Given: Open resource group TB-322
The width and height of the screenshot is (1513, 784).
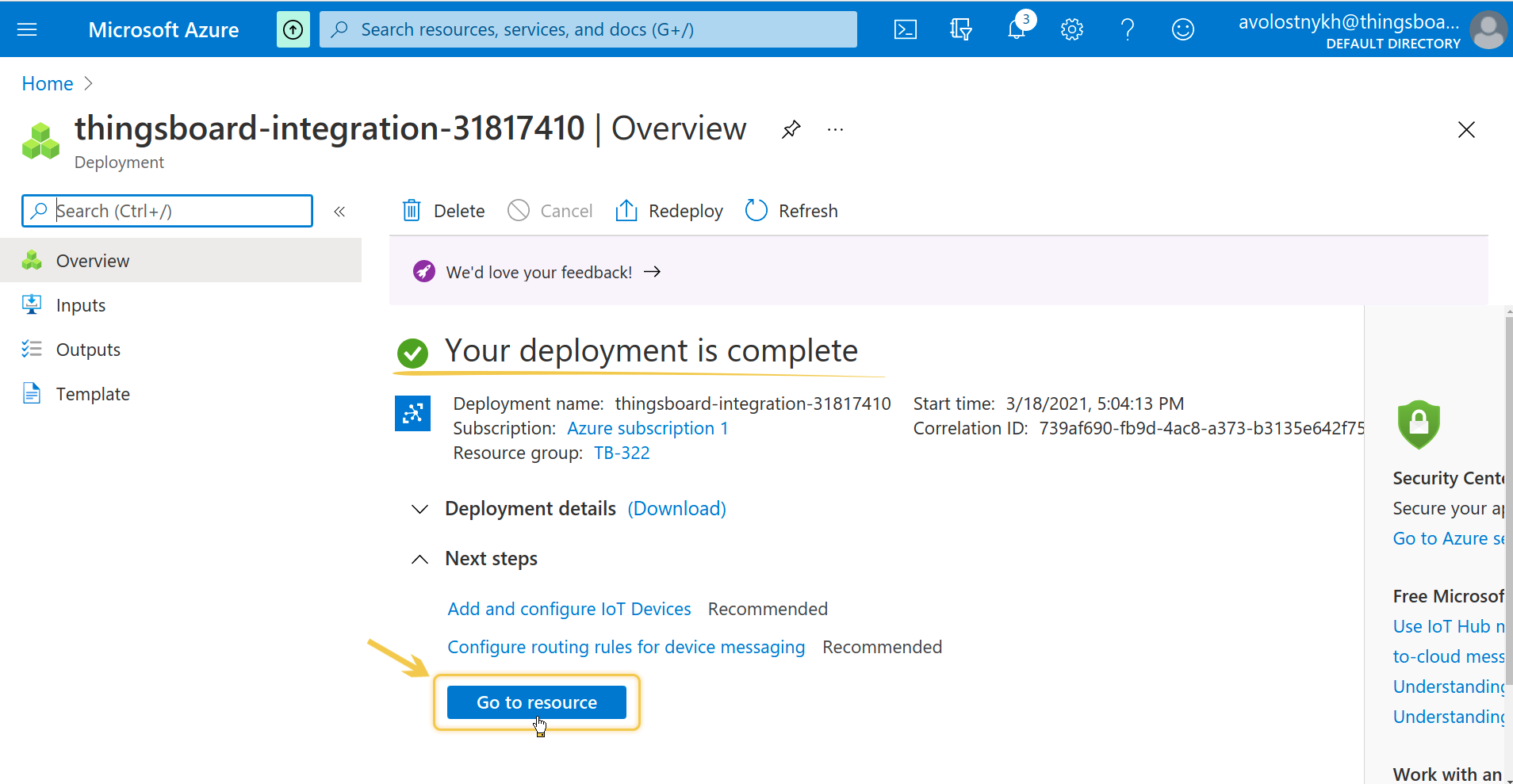Looking at the screenshot, I should tap(622, 453).
